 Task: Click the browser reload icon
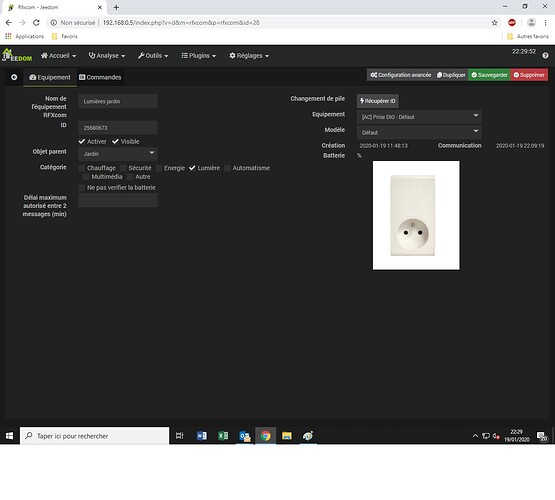(36, 23)
